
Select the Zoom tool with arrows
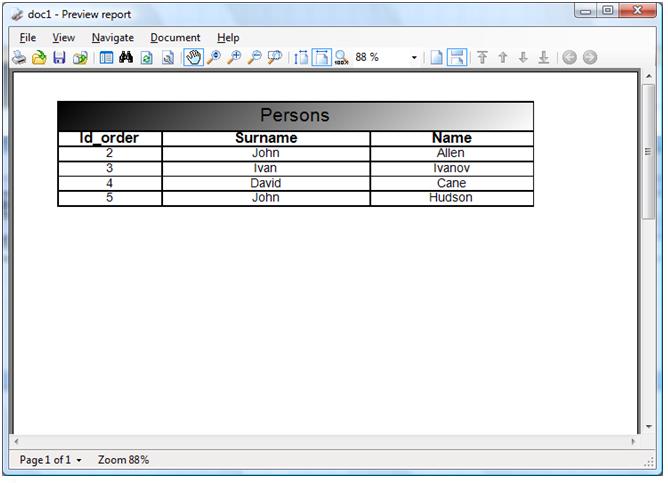point(214,57)
